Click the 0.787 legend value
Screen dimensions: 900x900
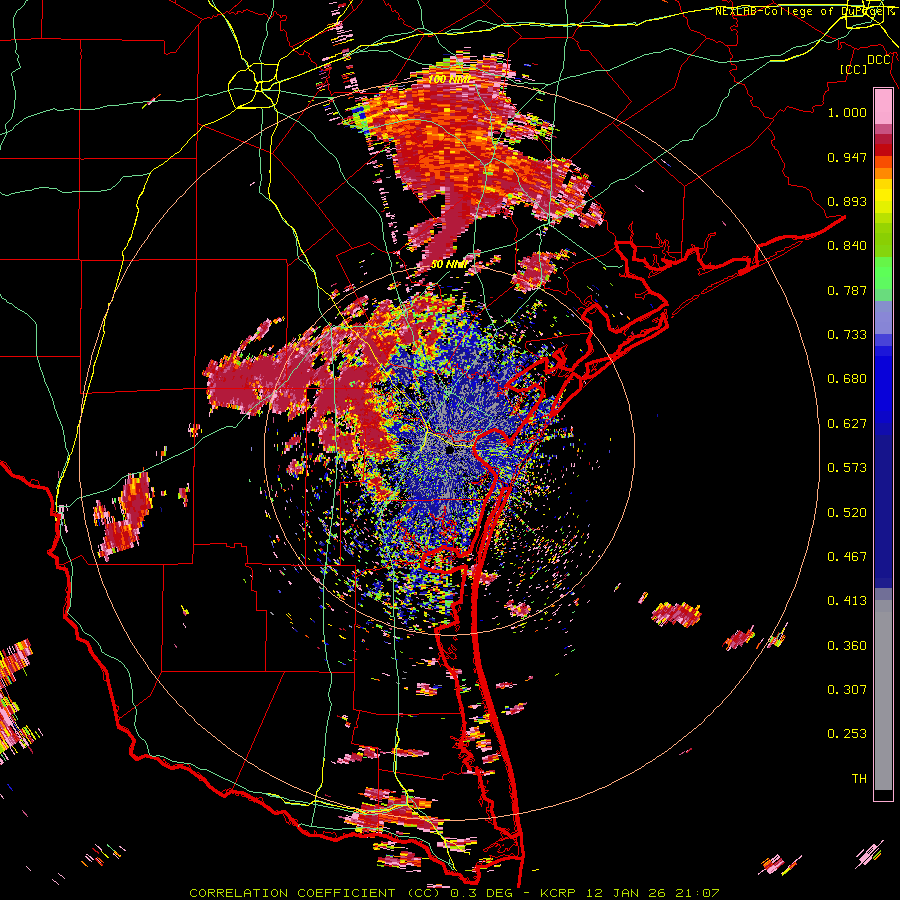point(847,290)
